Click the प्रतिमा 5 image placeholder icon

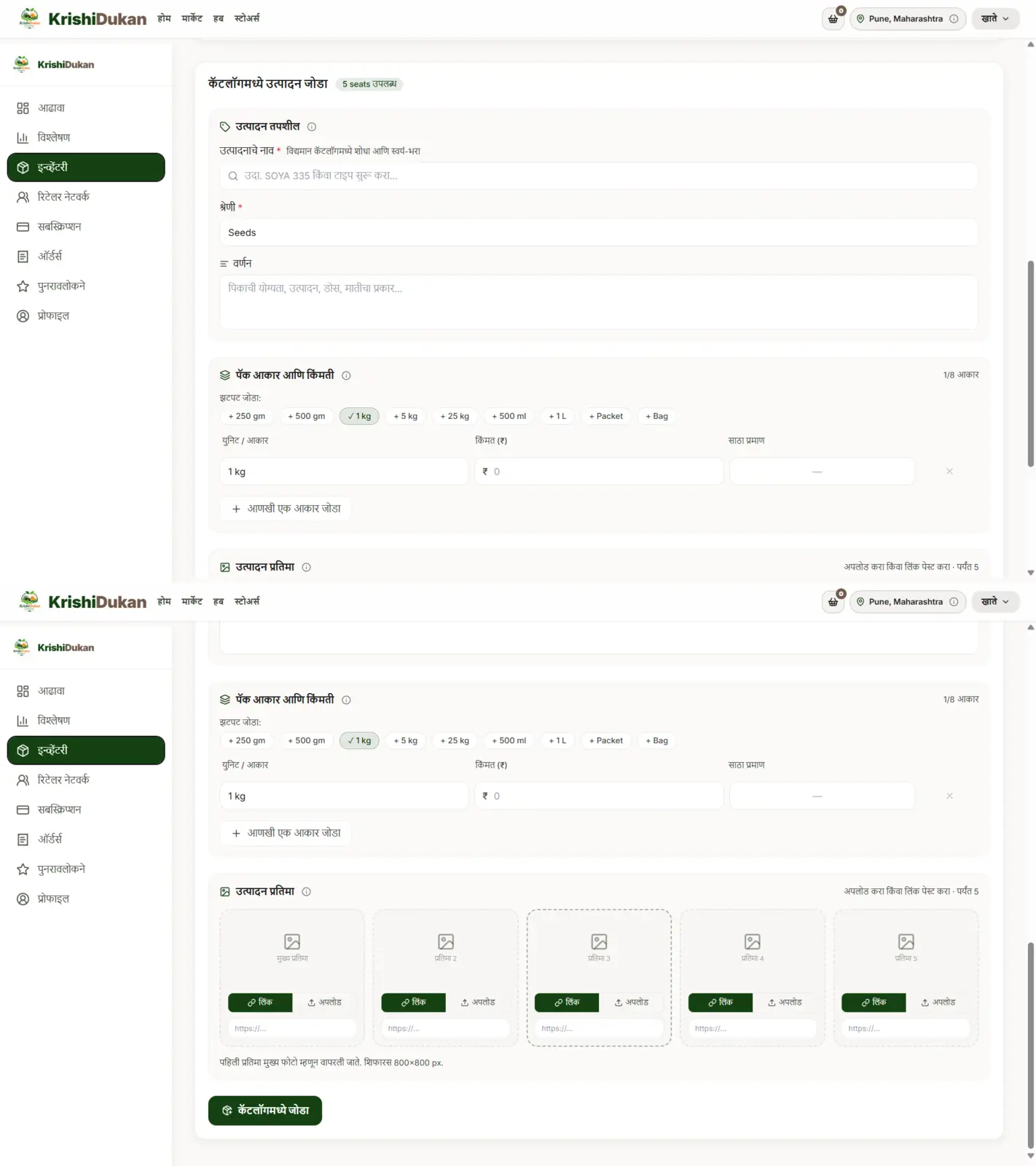pyautogui.click(x=906, y=942)
